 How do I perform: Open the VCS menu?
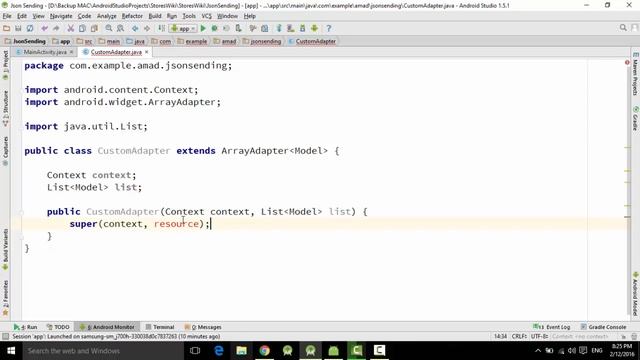tap(207, 16)
